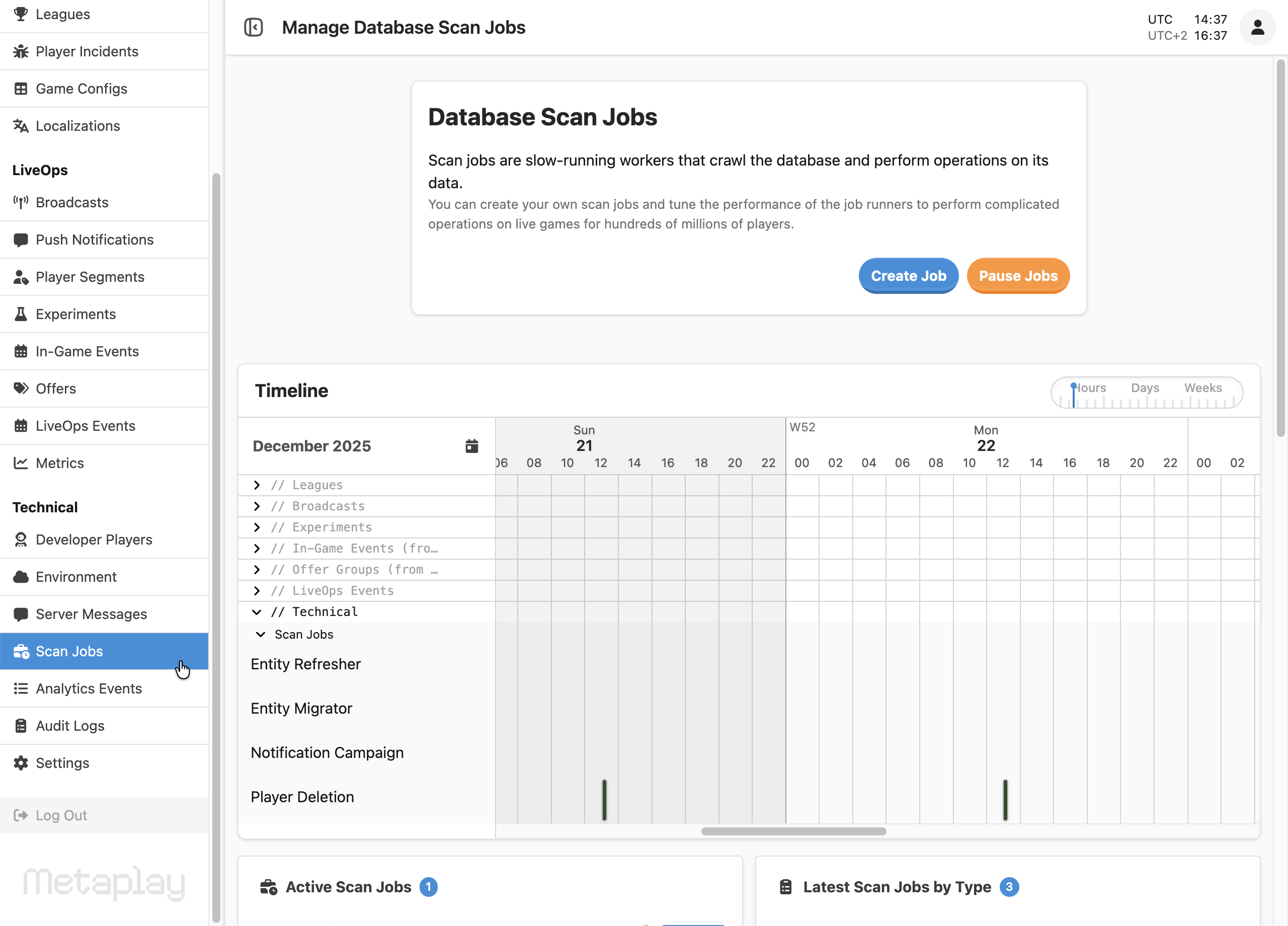
Task: Open the Metrics chart icon
Action: [22, 463]
